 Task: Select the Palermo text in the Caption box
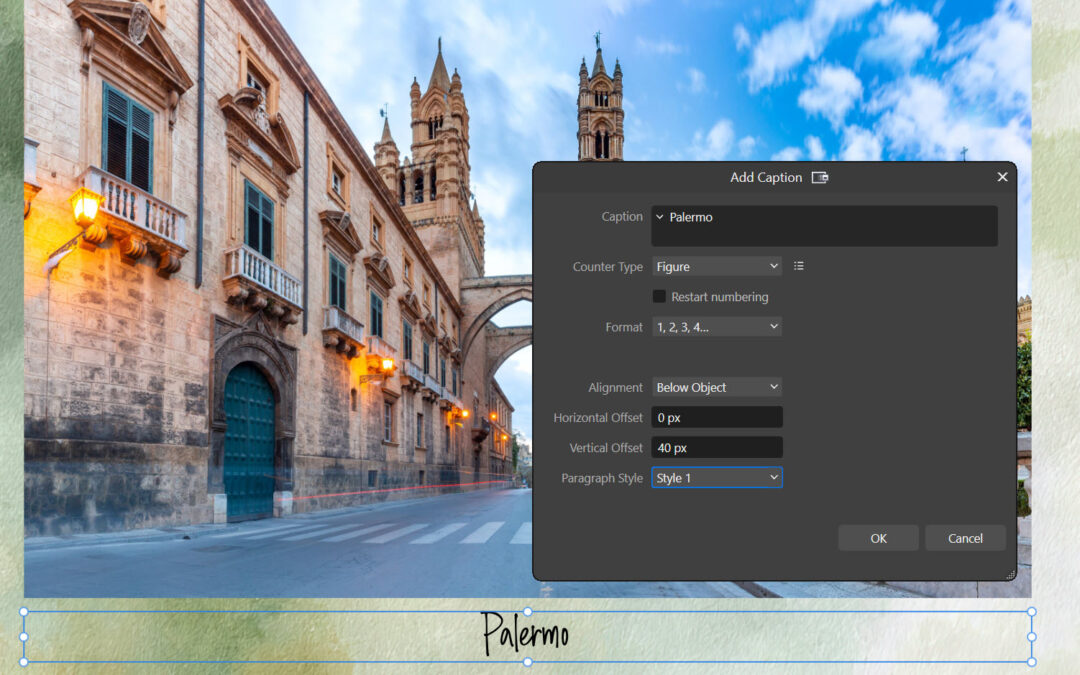click(x=694, y=217)
